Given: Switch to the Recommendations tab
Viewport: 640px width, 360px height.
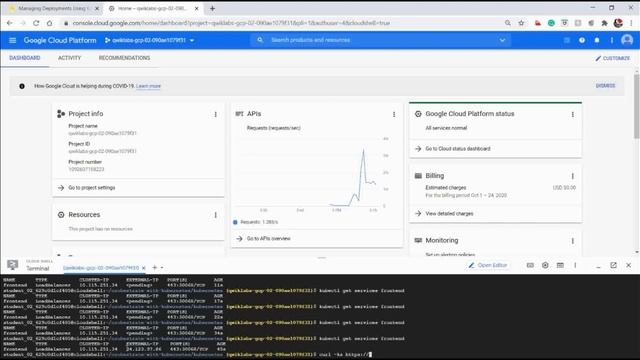Looking at the screenshot, I should pyautogui.click(x=124, y=58).
